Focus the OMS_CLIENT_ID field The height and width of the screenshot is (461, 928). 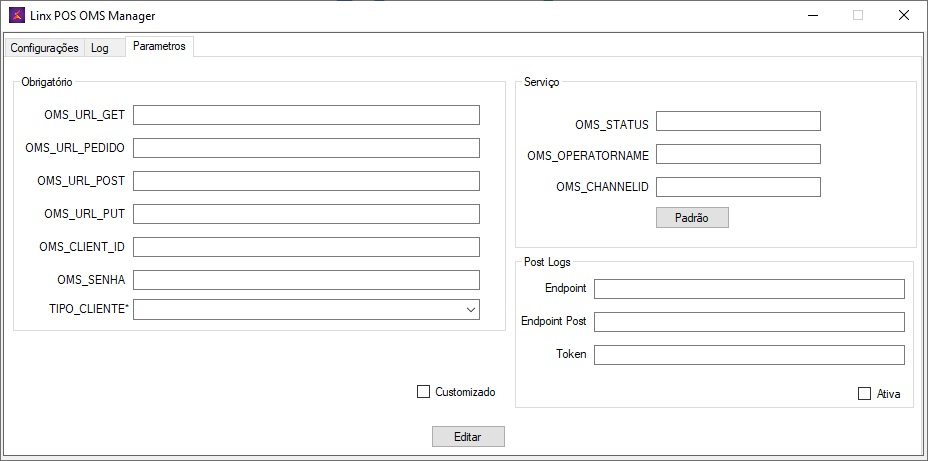pyautogui.click(x=306, y=247)
